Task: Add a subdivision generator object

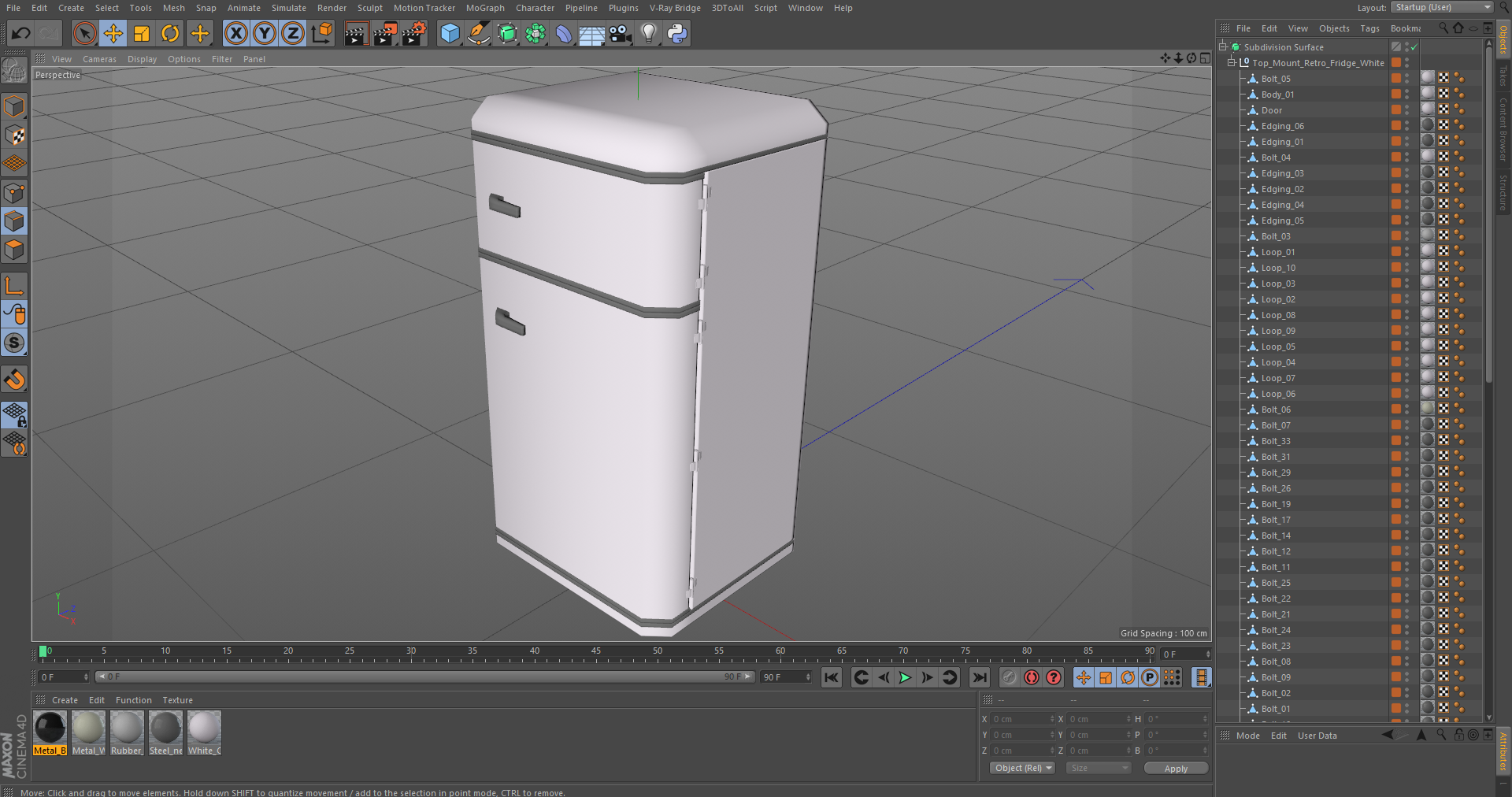Action: point(507,33)
